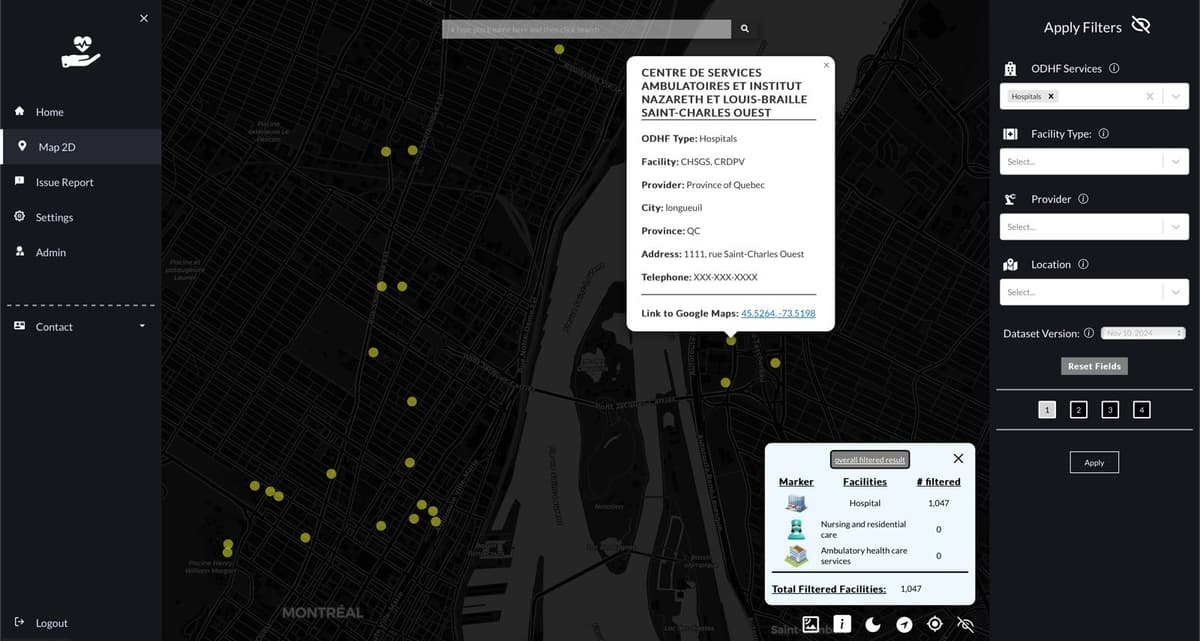
Task: Select filter page 4
Action: [x=1142, y=409]
